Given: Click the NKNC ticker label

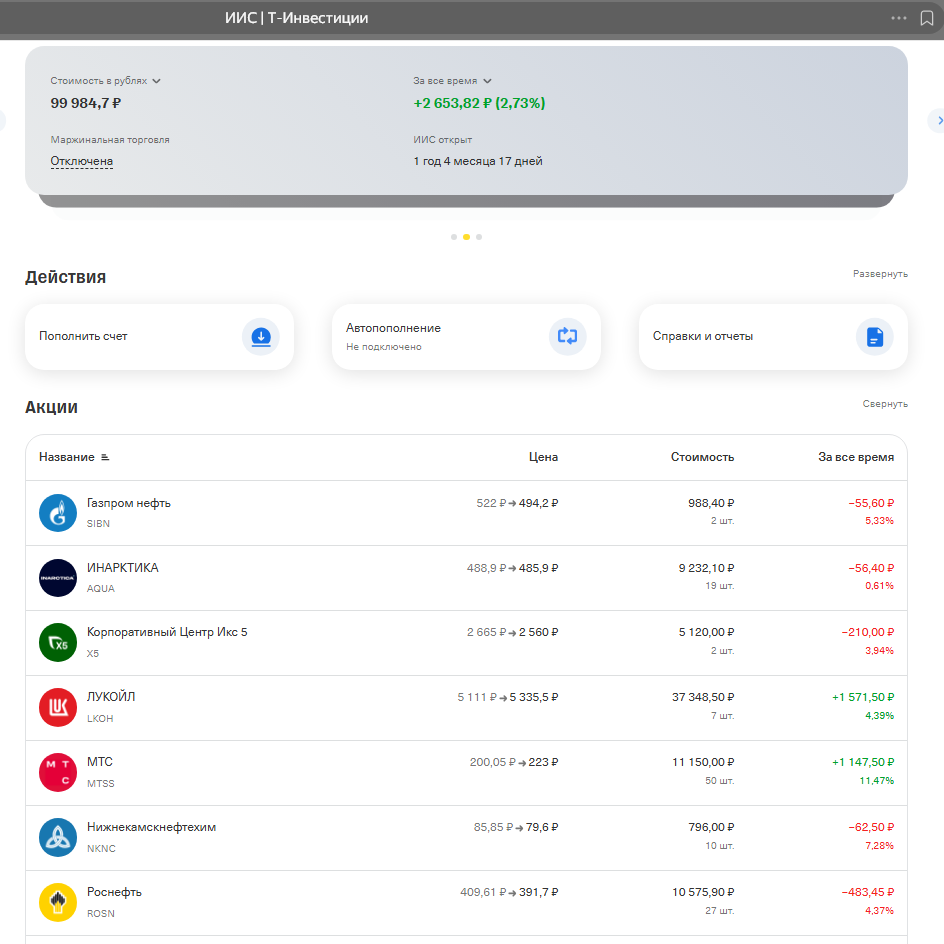Looking at the screenshot, I should [101, 849].
